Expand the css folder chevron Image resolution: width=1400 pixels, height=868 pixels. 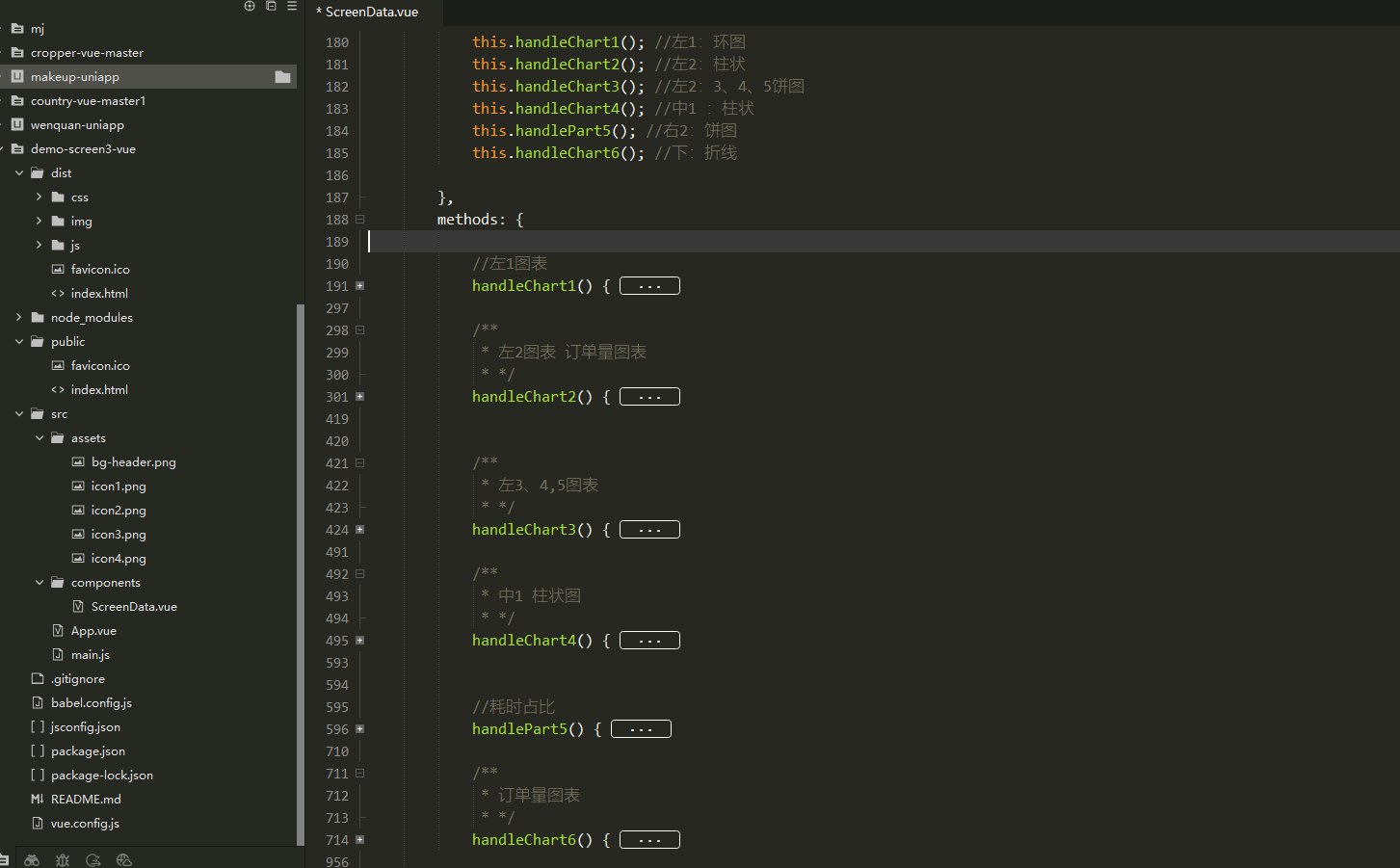pyautogui.click(x=39, y=197)
